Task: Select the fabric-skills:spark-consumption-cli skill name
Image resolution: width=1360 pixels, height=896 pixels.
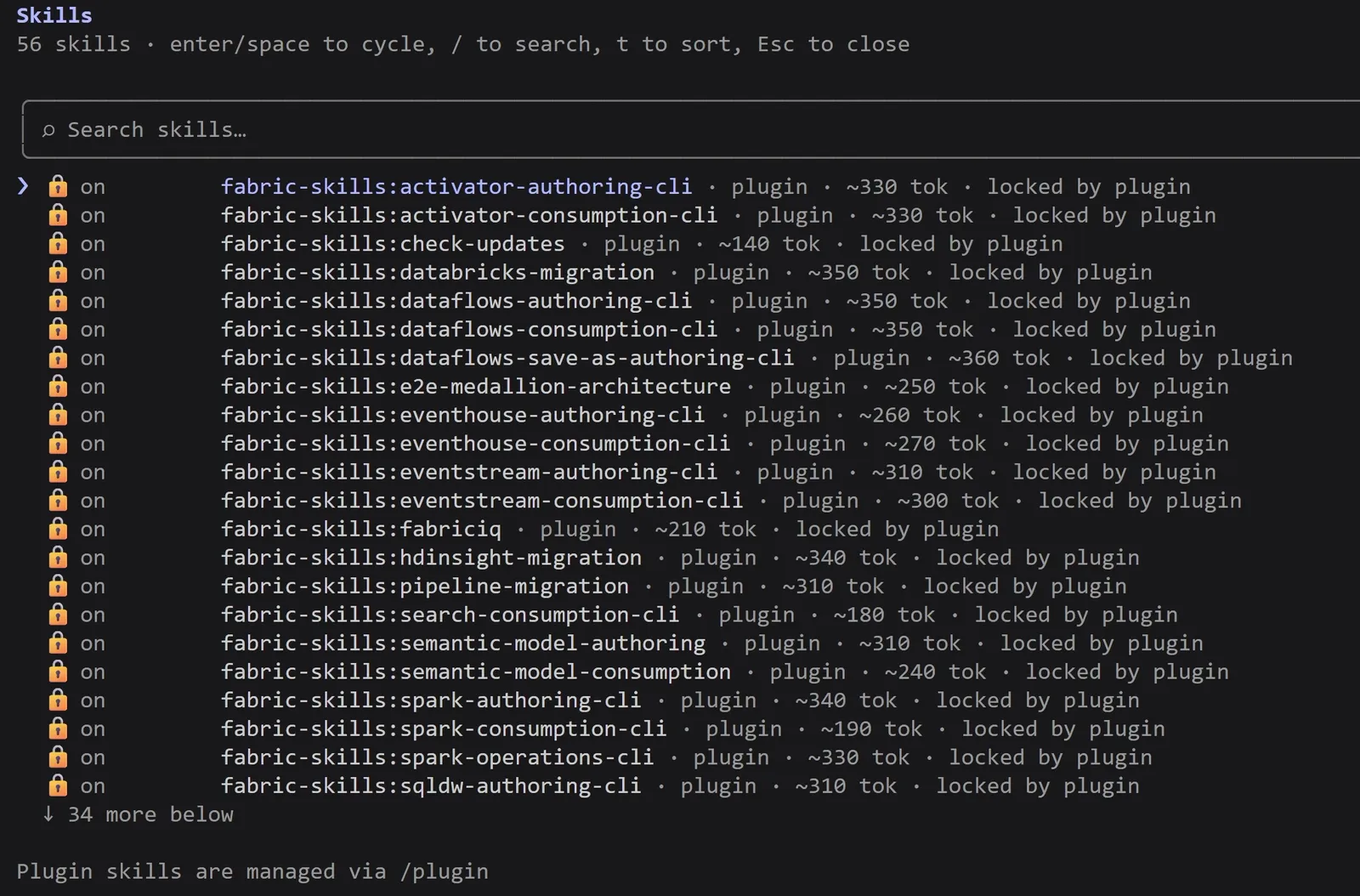Action: [444, 729]
